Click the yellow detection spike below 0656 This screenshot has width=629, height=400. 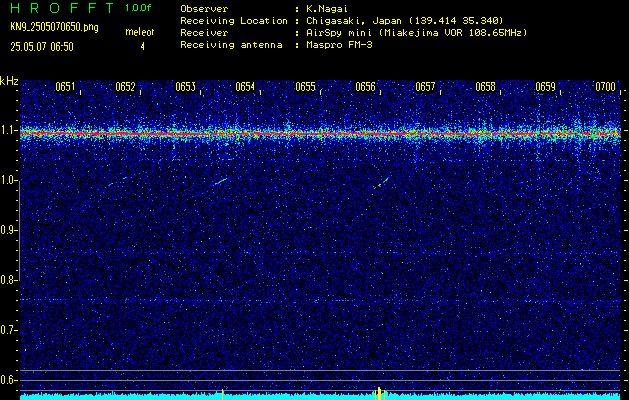tap(379, 393)
